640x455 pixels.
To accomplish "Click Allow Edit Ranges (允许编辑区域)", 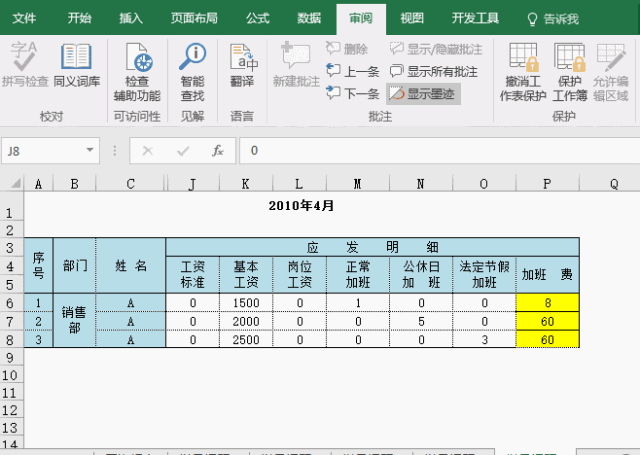I will pyautogui.click(x=611, y=72).
